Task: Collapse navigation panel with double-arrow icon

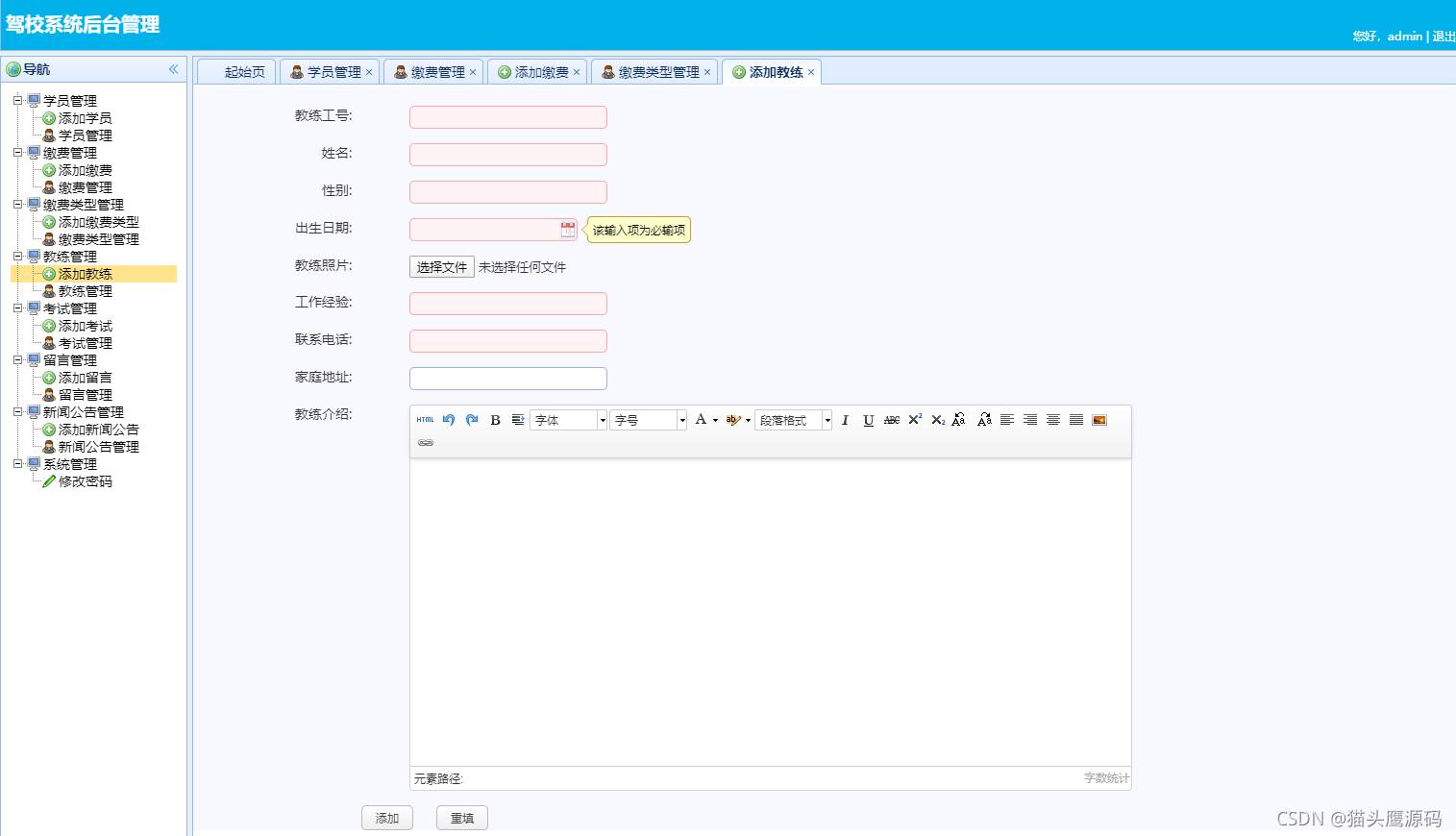Action: [173, 69]
